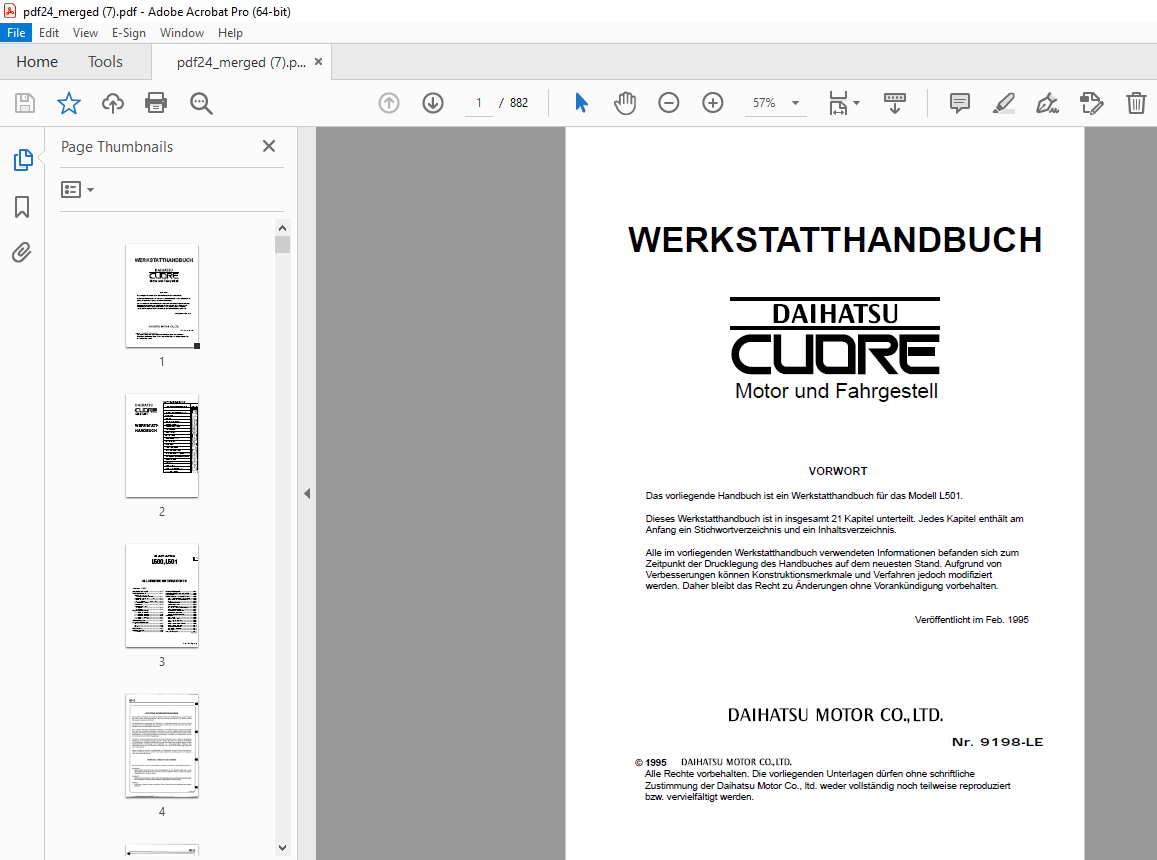Switch to the Home tab
This screenshot has height=860, width=1157.
pyautogui.click(x=37, y=62)
